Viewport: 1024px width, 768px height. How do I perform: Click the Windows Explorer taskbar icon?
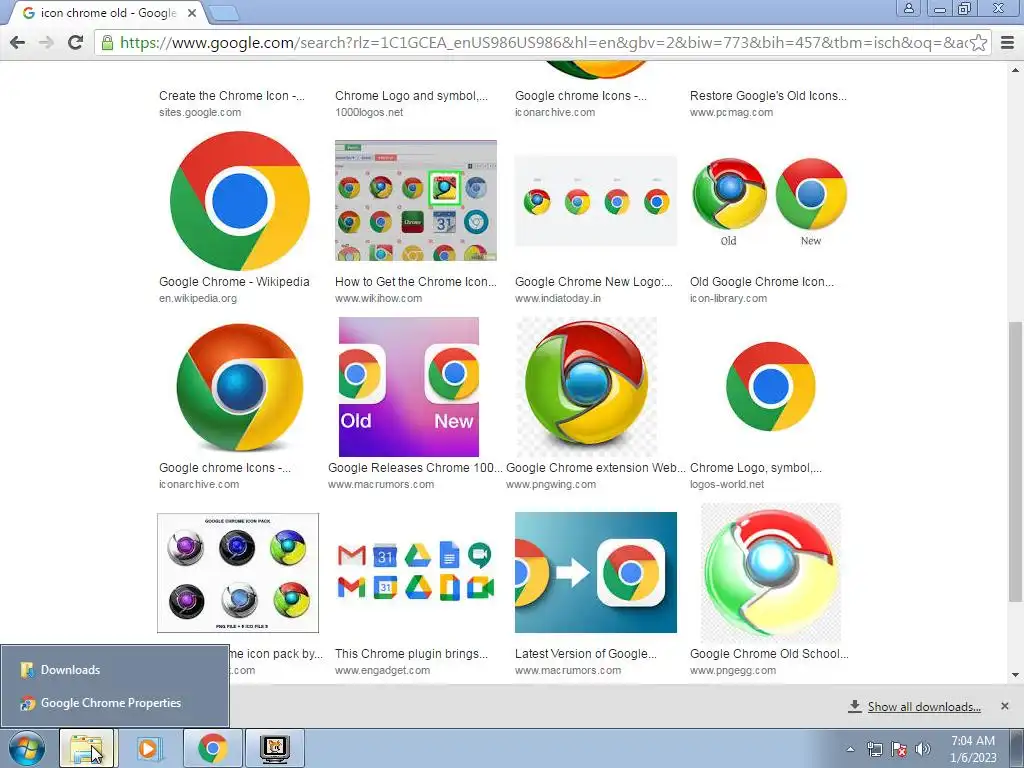(x=87, y=748)
